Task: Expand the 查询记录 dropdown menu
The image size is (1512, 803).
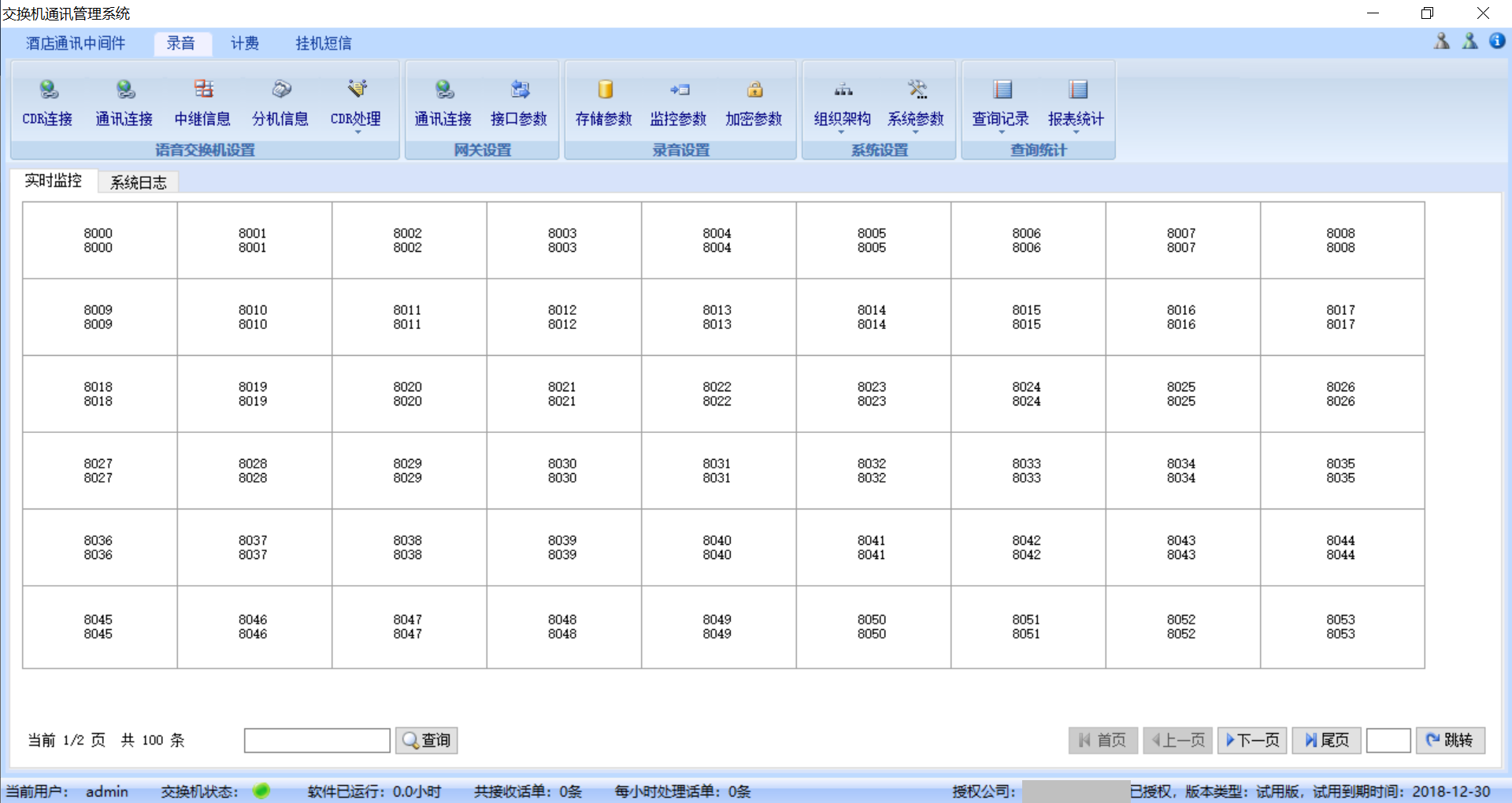Action: point(1001,131)
